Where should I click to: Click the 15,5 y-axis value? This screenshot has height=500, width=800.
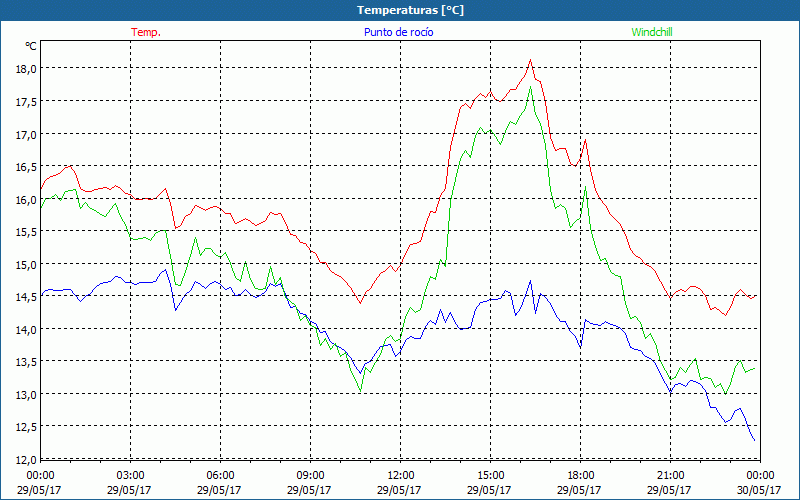coord(26,232)
